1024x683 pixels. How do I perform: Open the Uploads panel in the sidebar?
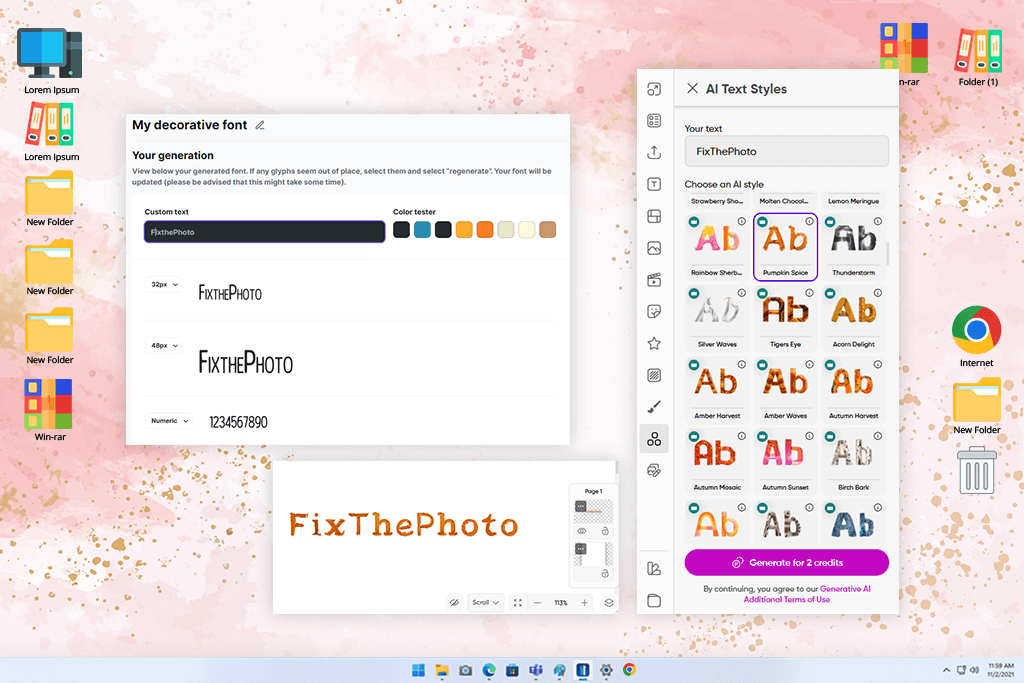[654, 152]
